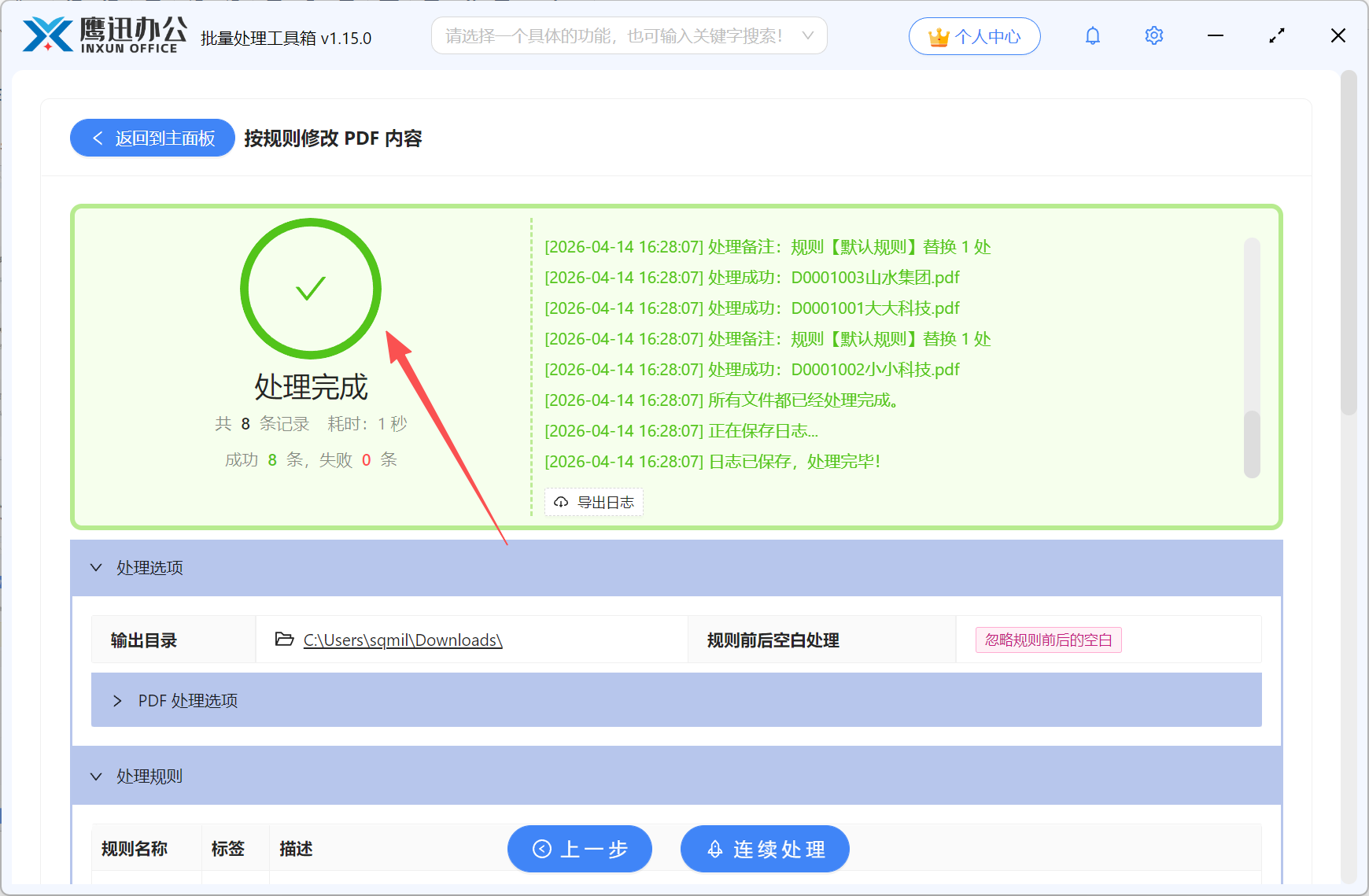Image resolution: width=1369 pixels, height=896 pixels.
Task: Close the application window
Action: click(1338, 35)
